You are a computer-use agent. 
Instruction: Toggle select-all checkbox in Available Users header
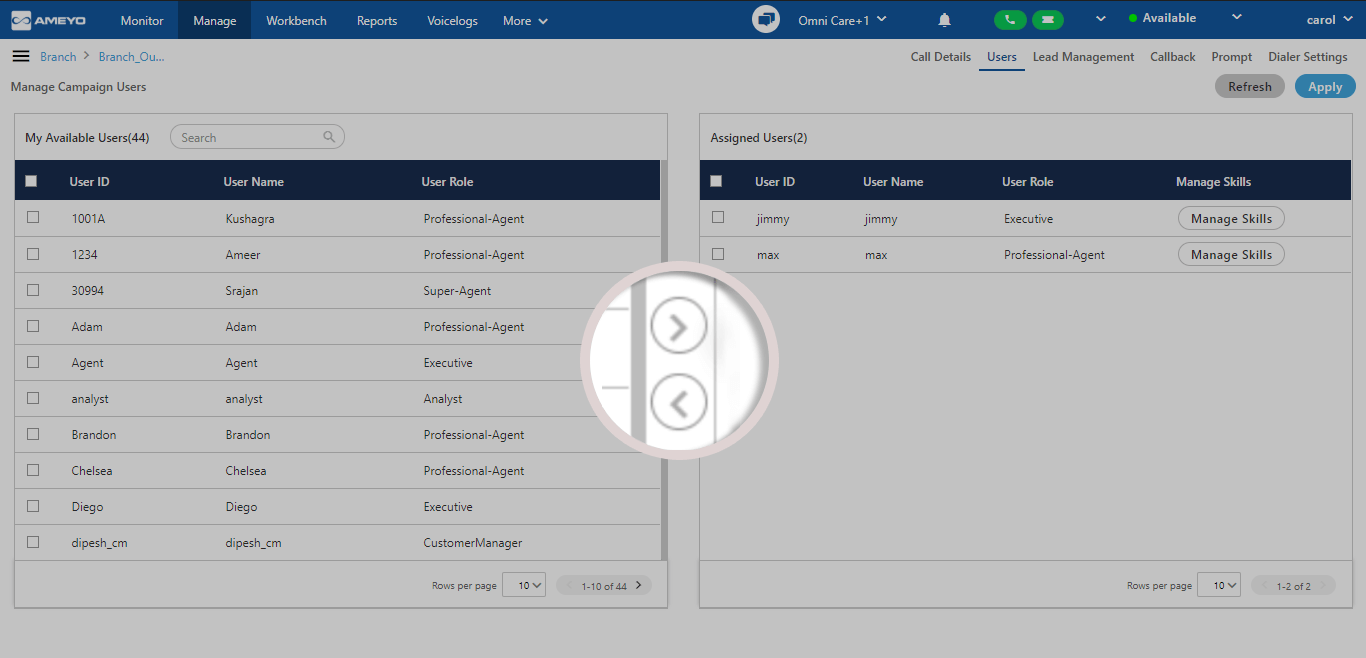pos(31,181)
